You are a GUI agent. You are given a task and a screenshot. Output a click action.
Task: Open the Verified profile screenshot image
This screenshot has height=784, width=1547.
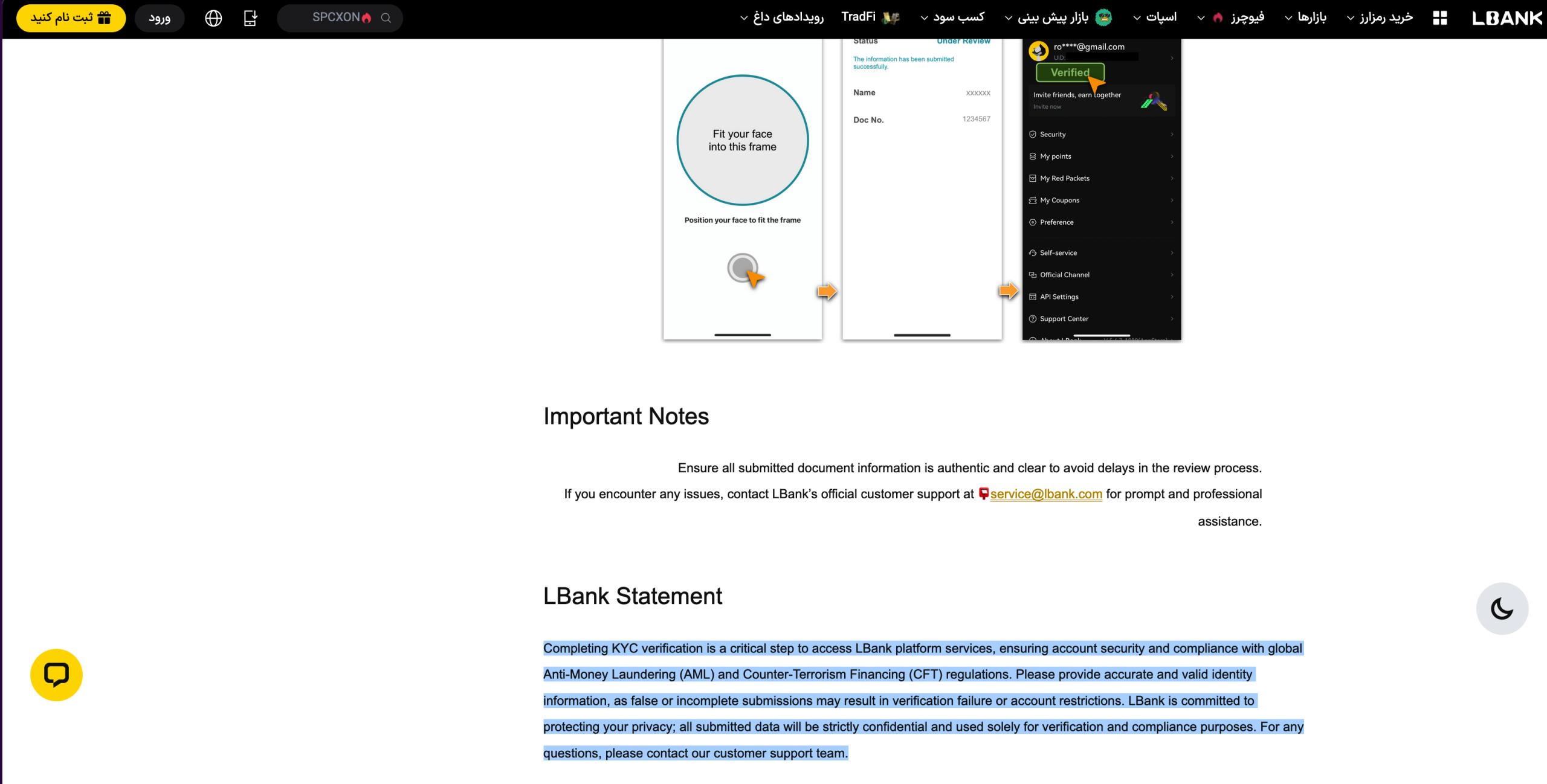tap(1102, 189)
